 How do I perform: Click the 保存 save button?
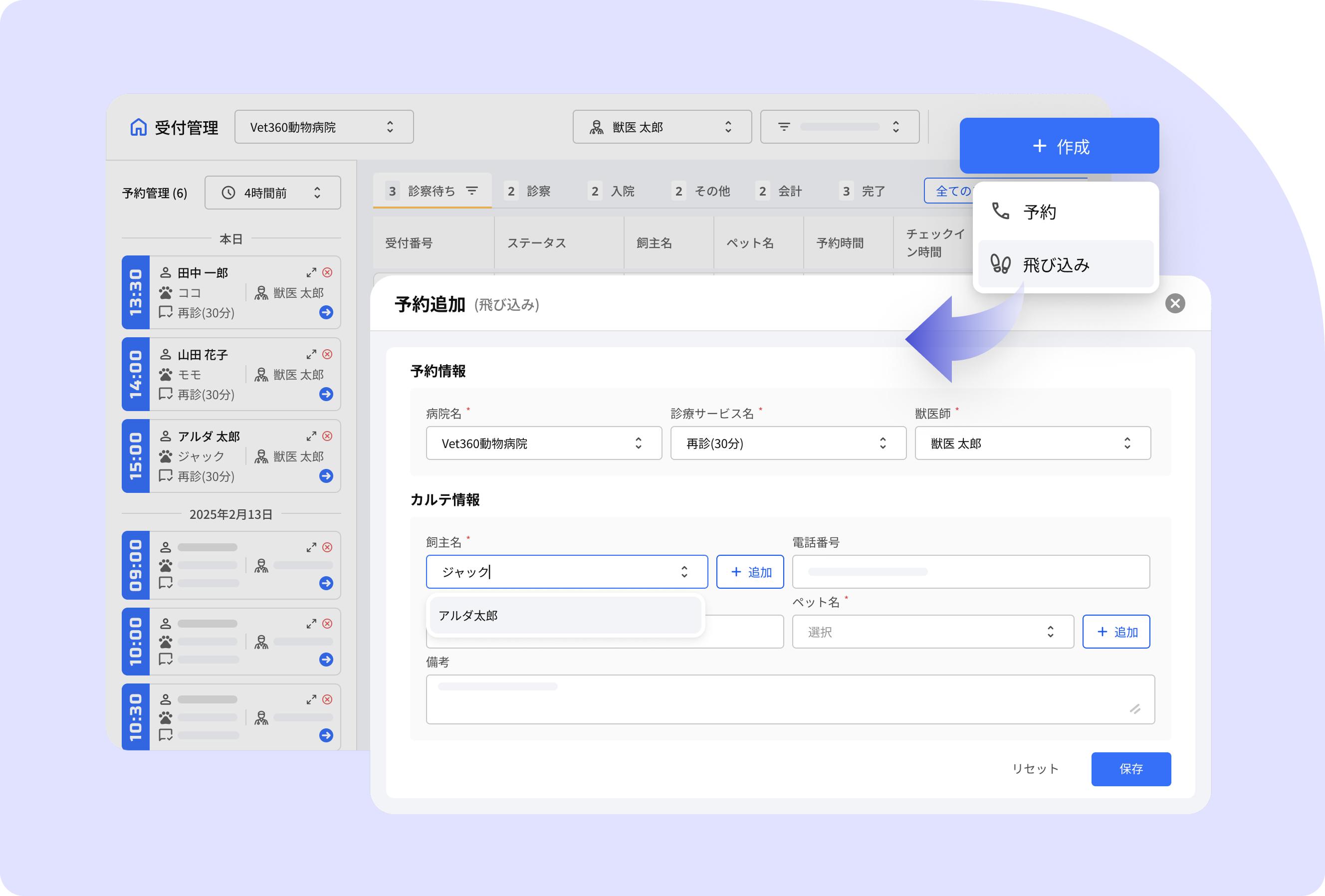click(1131, 769)
